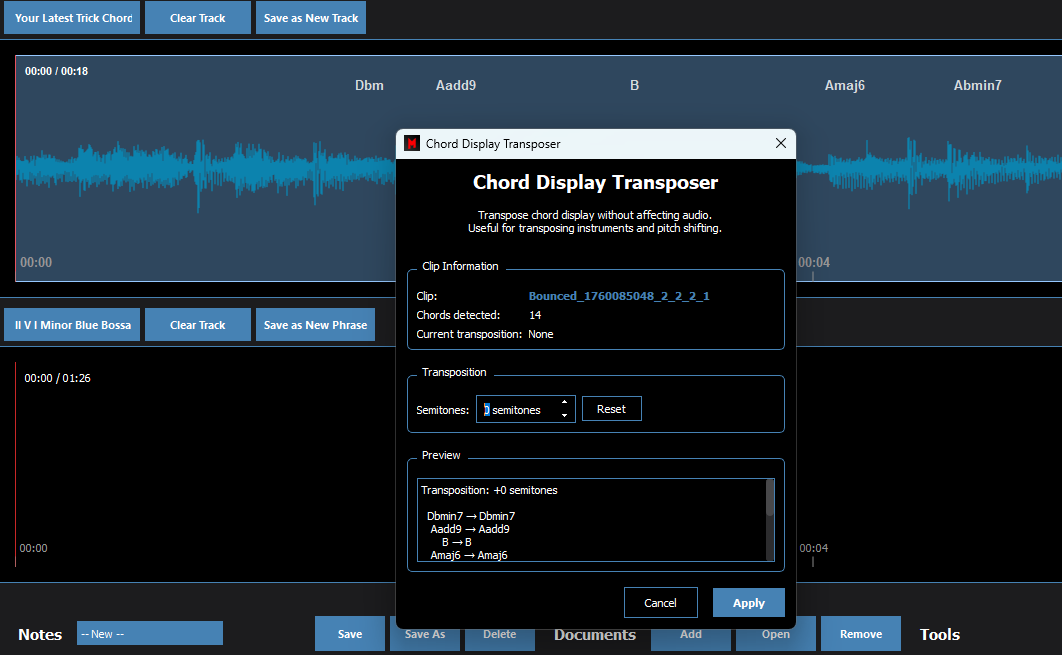Screen dimensions: 1062x655
Task: Click Your Latest Trick Chord track button
Action: tap(73, 18)
